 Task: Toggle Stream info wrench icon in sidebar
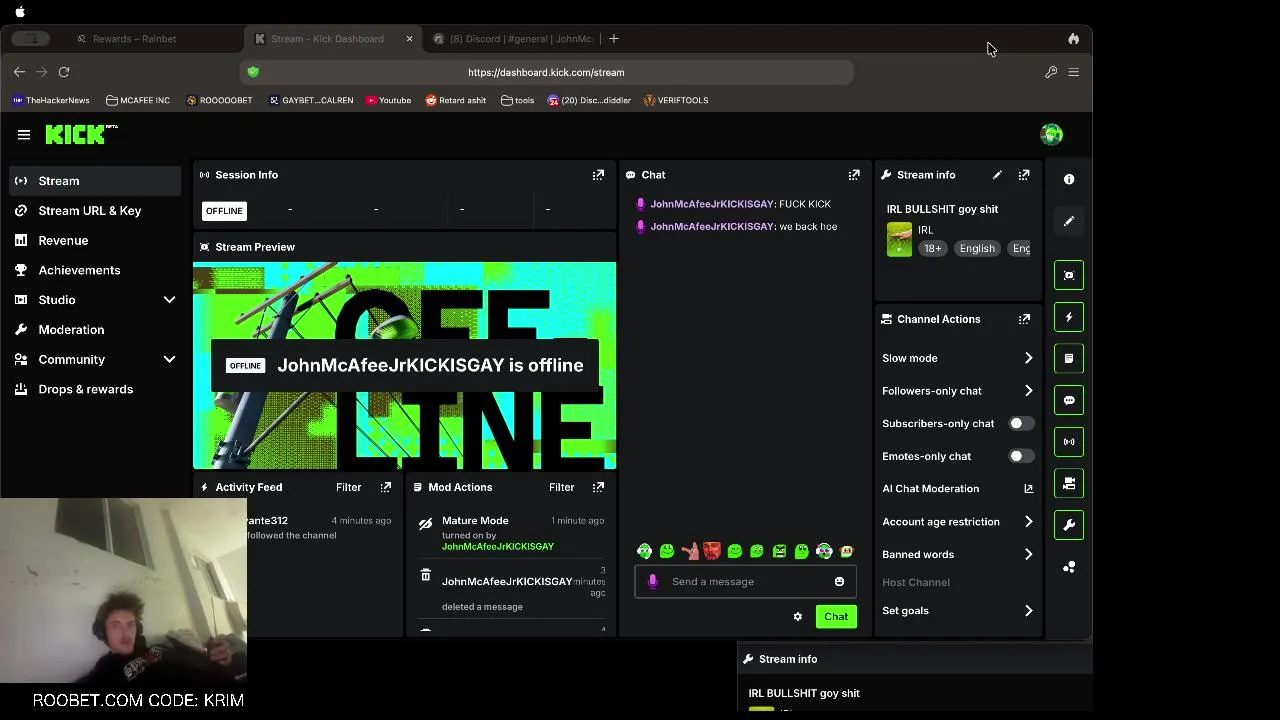click(1069, 525)
